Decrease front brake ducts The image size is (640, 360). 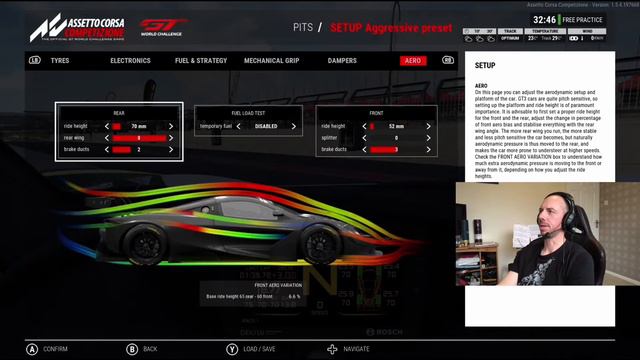tap(364, 149)
